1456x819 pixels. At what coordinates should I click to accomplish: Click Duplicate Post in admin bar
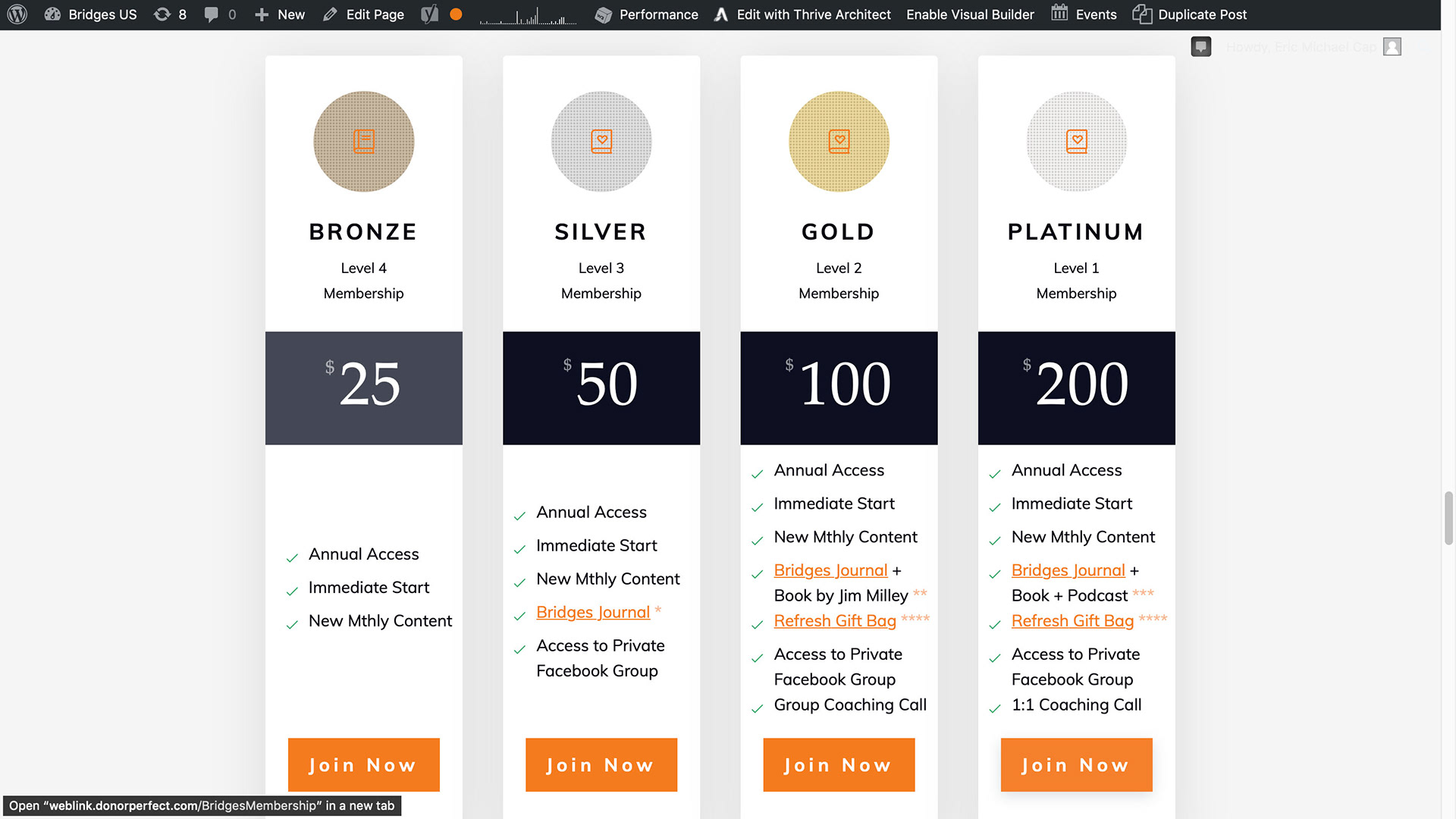pyautogui.click(x=1189, y=14)
